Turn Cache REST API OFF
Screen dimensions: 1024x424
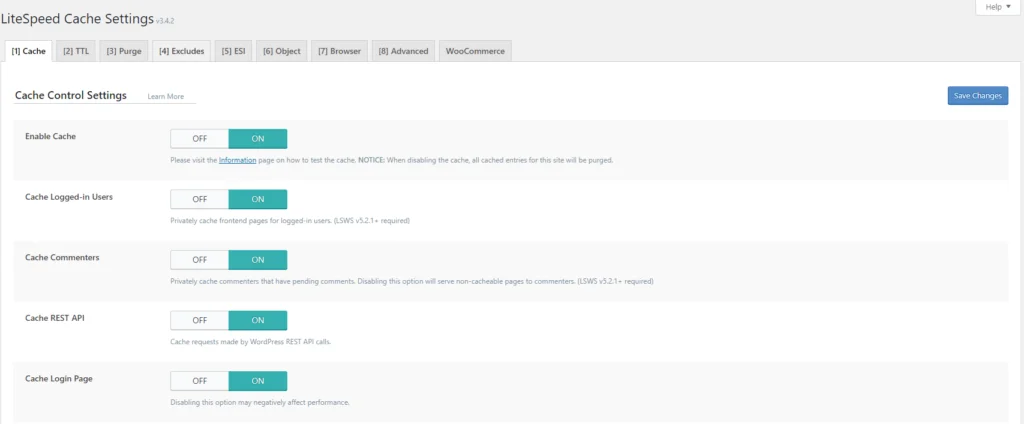point(200,320)
